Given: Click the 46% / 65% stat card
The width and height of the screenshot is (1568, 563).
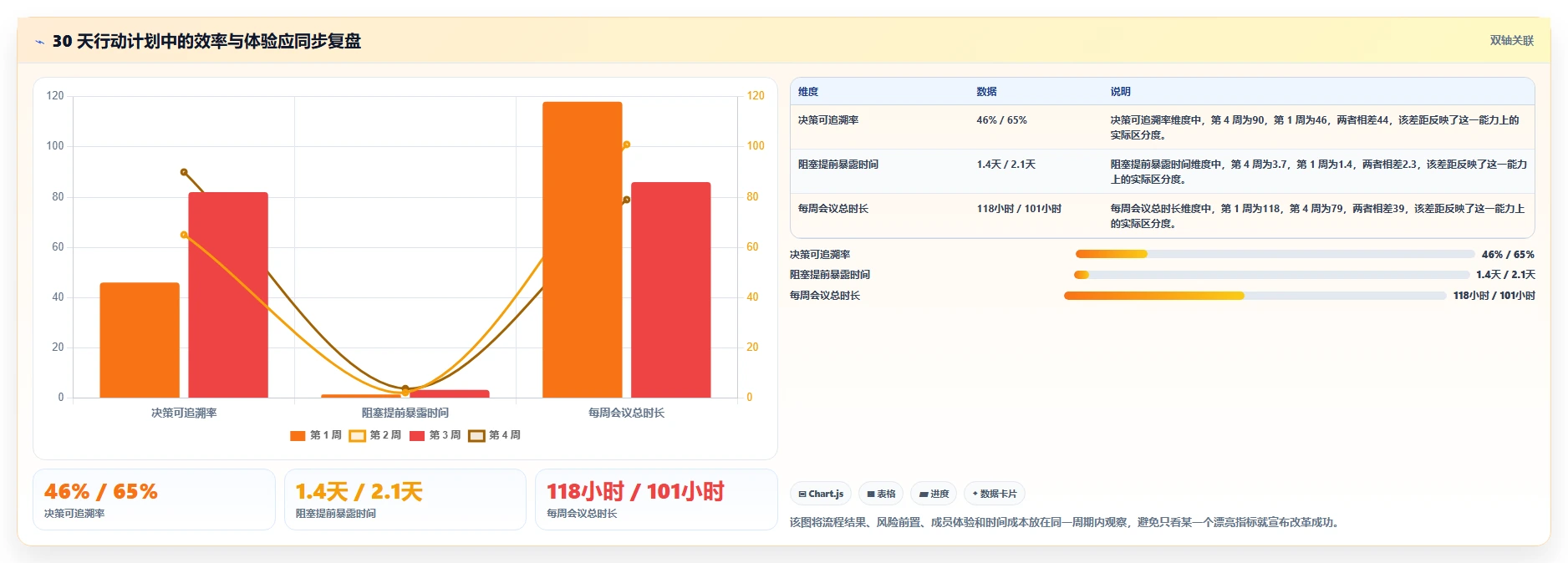Looking at the screenshot, I should click(154, 500).
